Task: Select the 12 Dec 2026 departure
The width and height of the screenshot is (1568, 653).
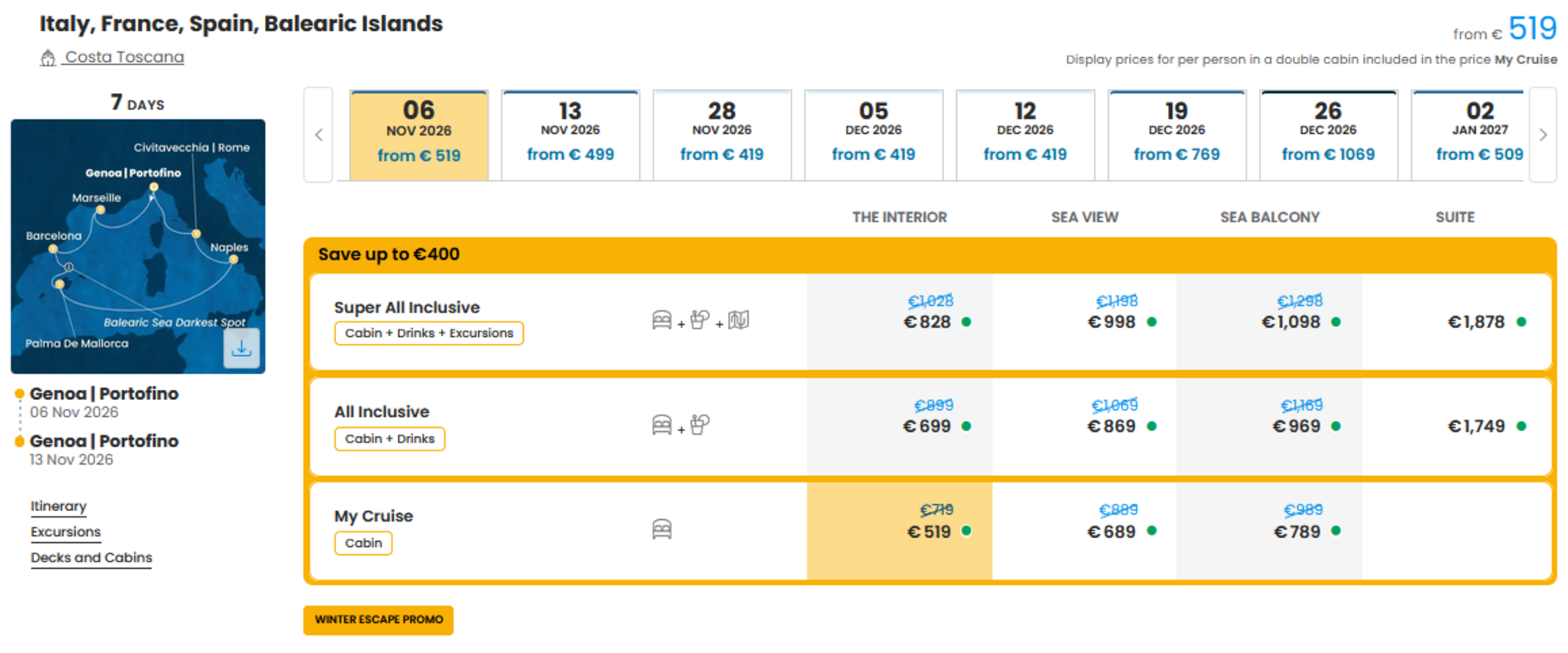Action: point(1025,135)
